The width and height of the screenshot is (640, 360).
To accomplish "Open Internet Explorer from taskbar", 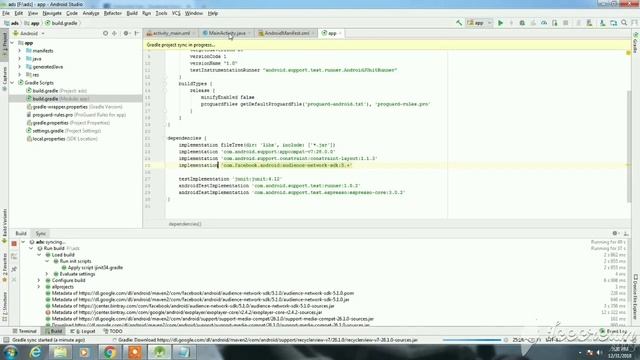I will pos(36,352).
